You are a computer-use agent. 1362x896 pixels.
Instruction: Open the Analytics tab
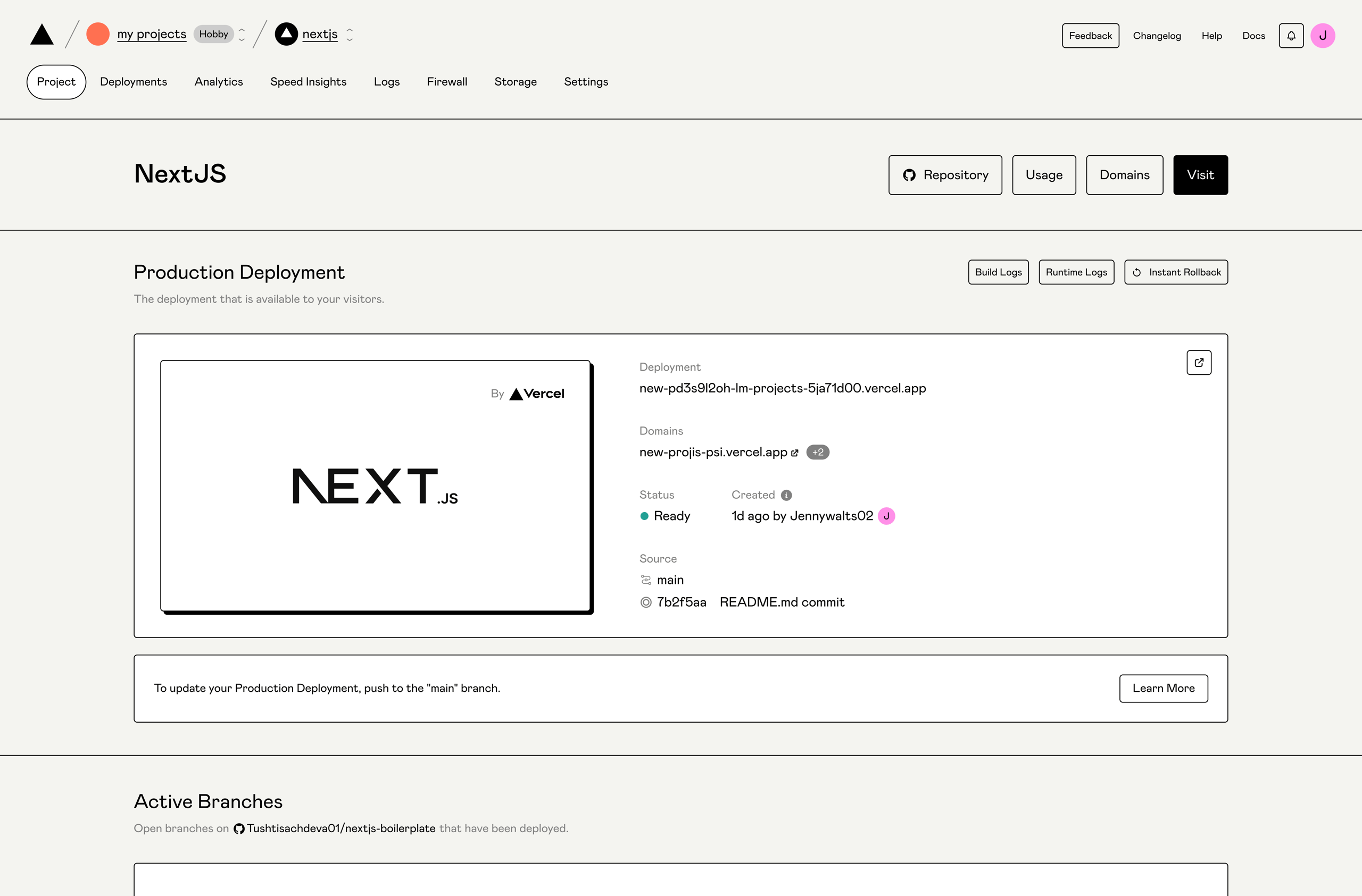[x=219, y=82]
